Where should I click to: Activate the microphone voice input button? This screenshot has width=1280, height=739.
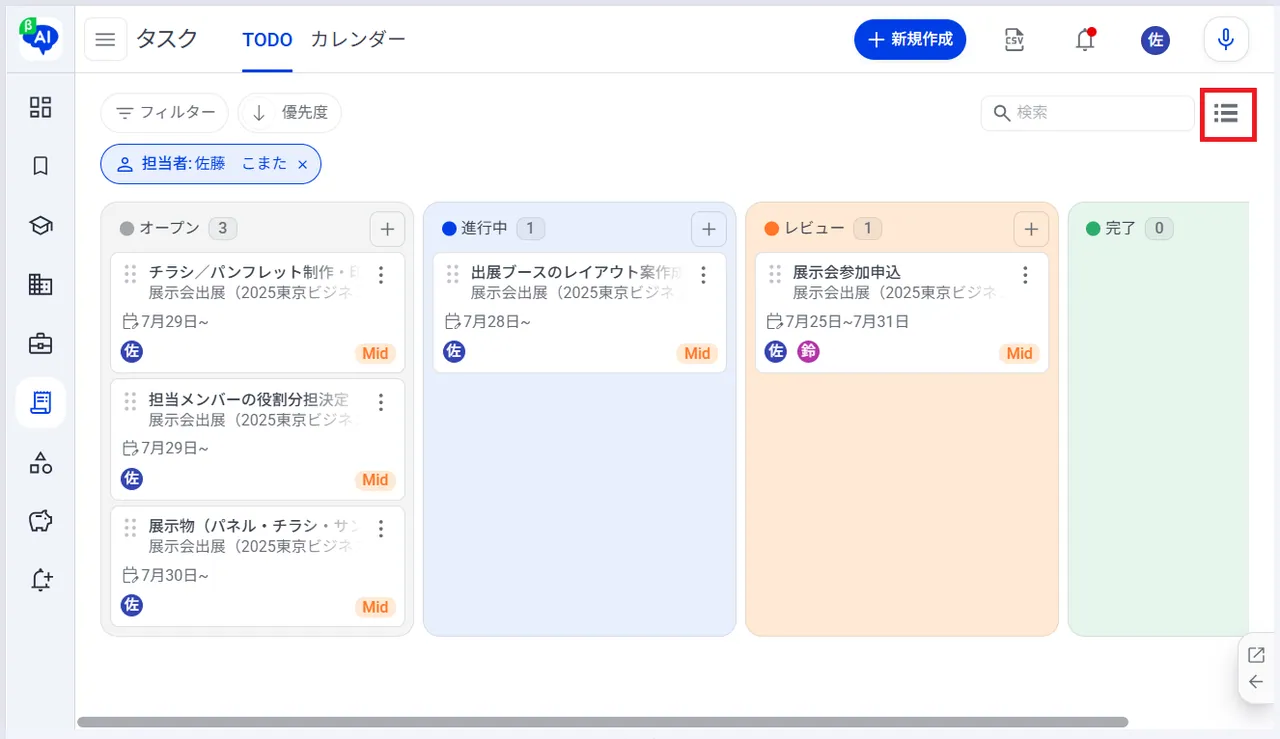click(1226, 40)
